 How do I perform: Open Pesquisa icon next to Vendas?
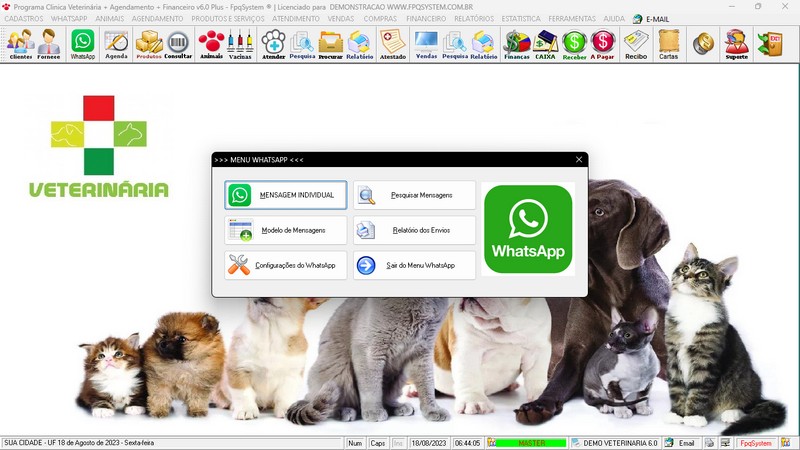[x=455, y=44]
